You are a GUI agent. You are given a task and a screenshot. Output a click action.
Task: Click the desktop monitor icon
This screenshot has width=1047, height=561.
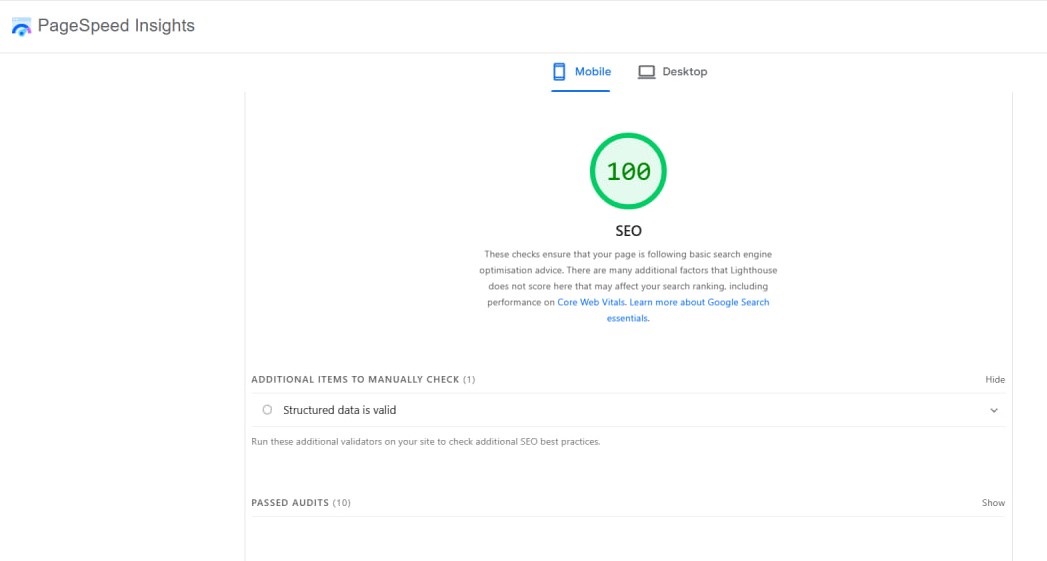point(647,72)
